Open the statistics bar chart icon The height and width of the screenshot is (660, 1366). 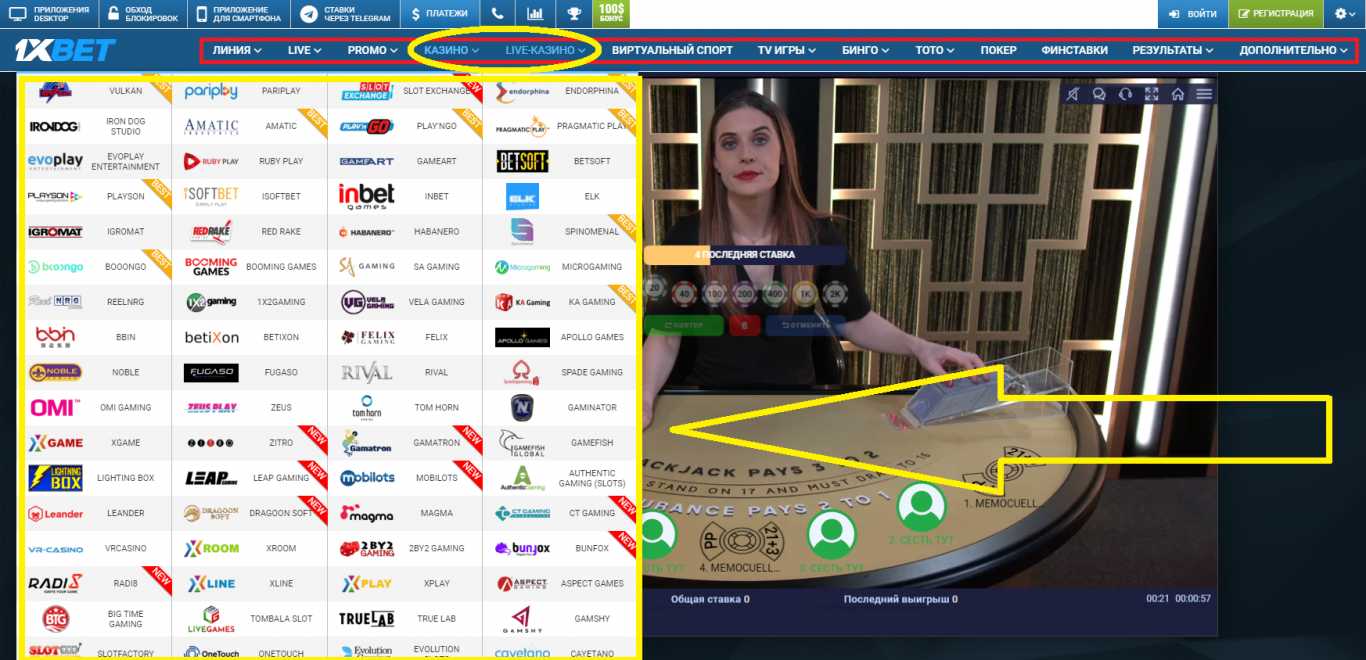click(x=535, y=14)
